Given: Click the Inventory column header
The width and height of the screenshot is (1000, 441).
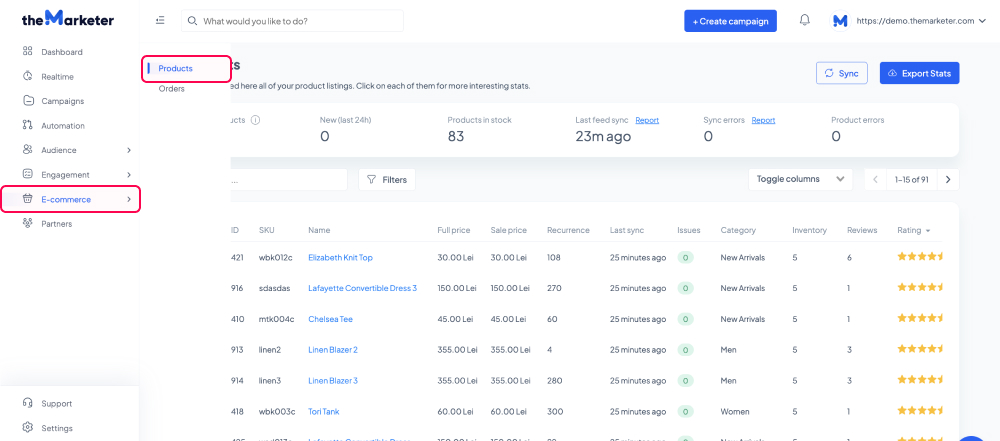Looking at the screenshot, I should (x=809, y=230).
